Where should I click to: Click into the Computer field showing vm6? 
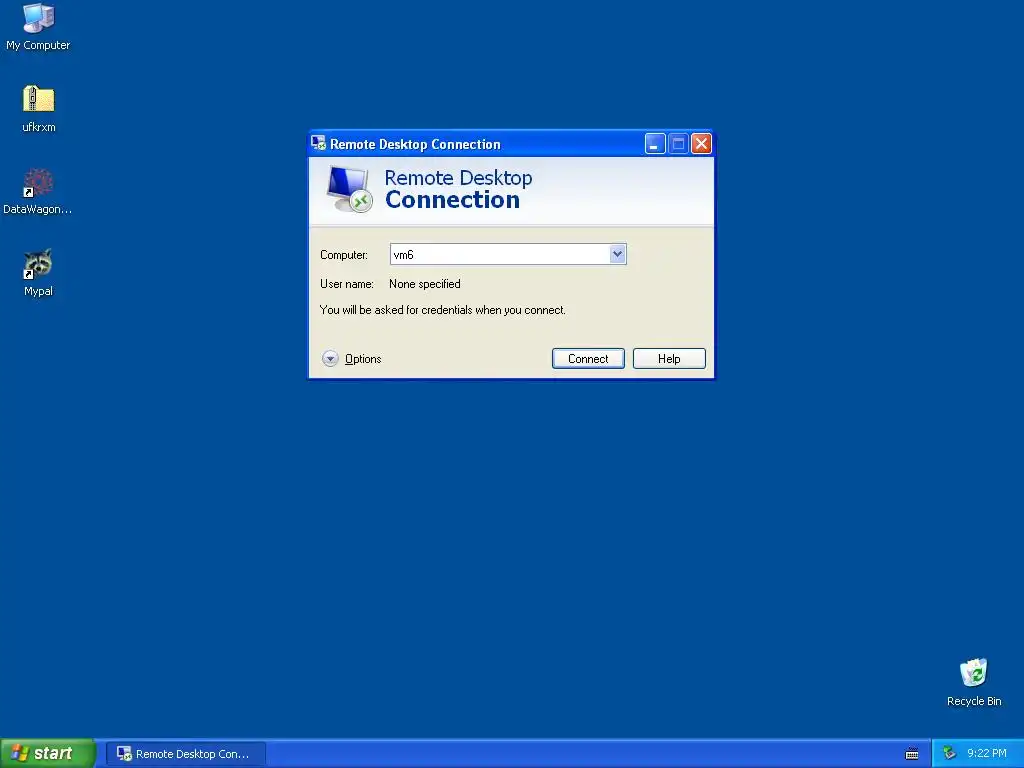(x=500, y=254)
